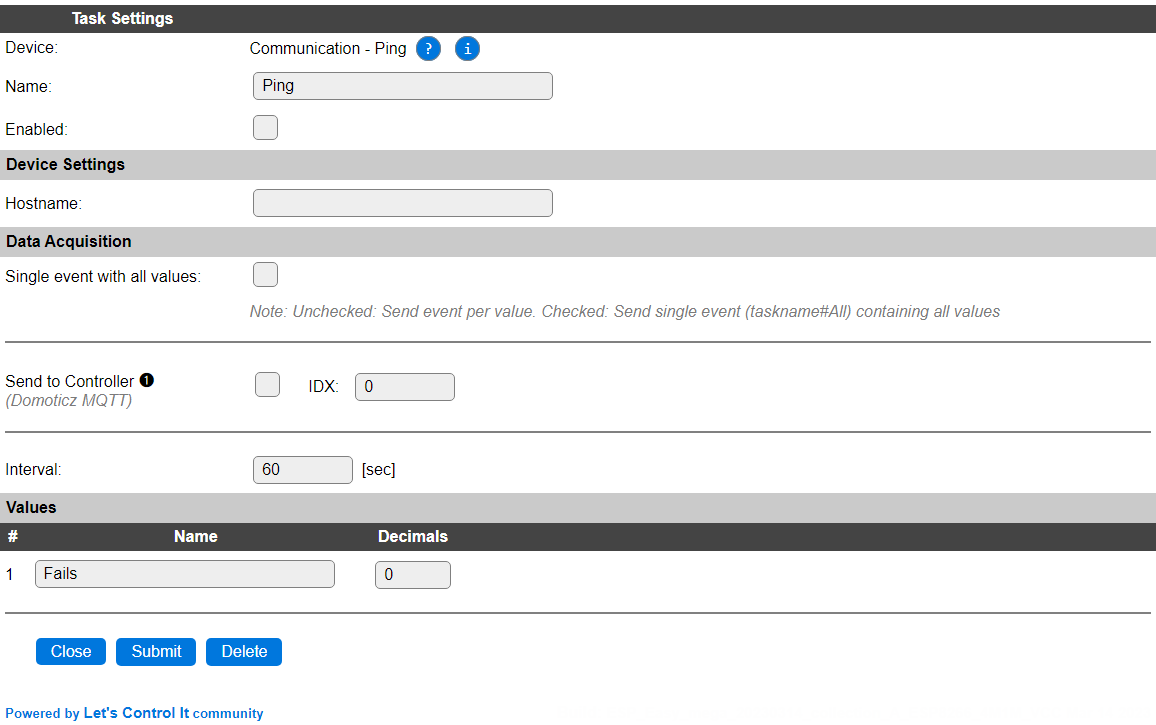The image size is (1156, 725).
Task: Focus the empty Hostname input field
Action: coord(403,203)
